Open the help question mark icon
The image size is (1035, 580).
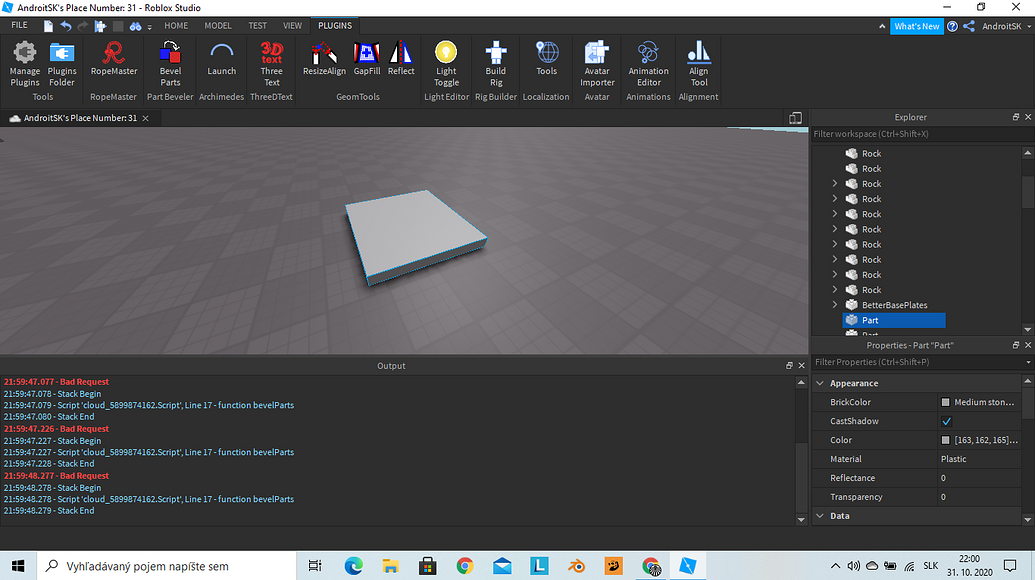point(952,26)
